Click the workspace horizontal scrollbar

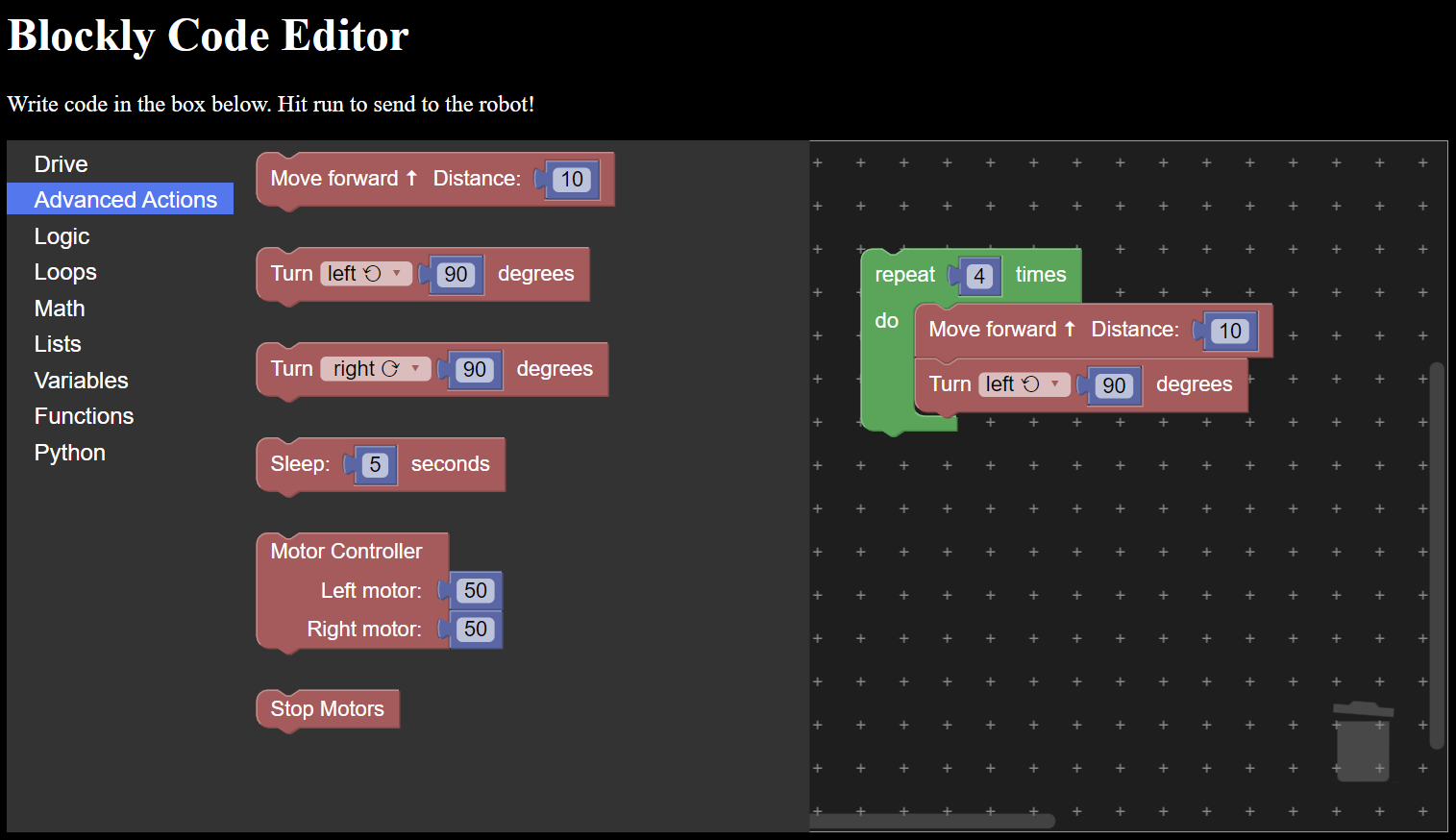pos(933,821)
